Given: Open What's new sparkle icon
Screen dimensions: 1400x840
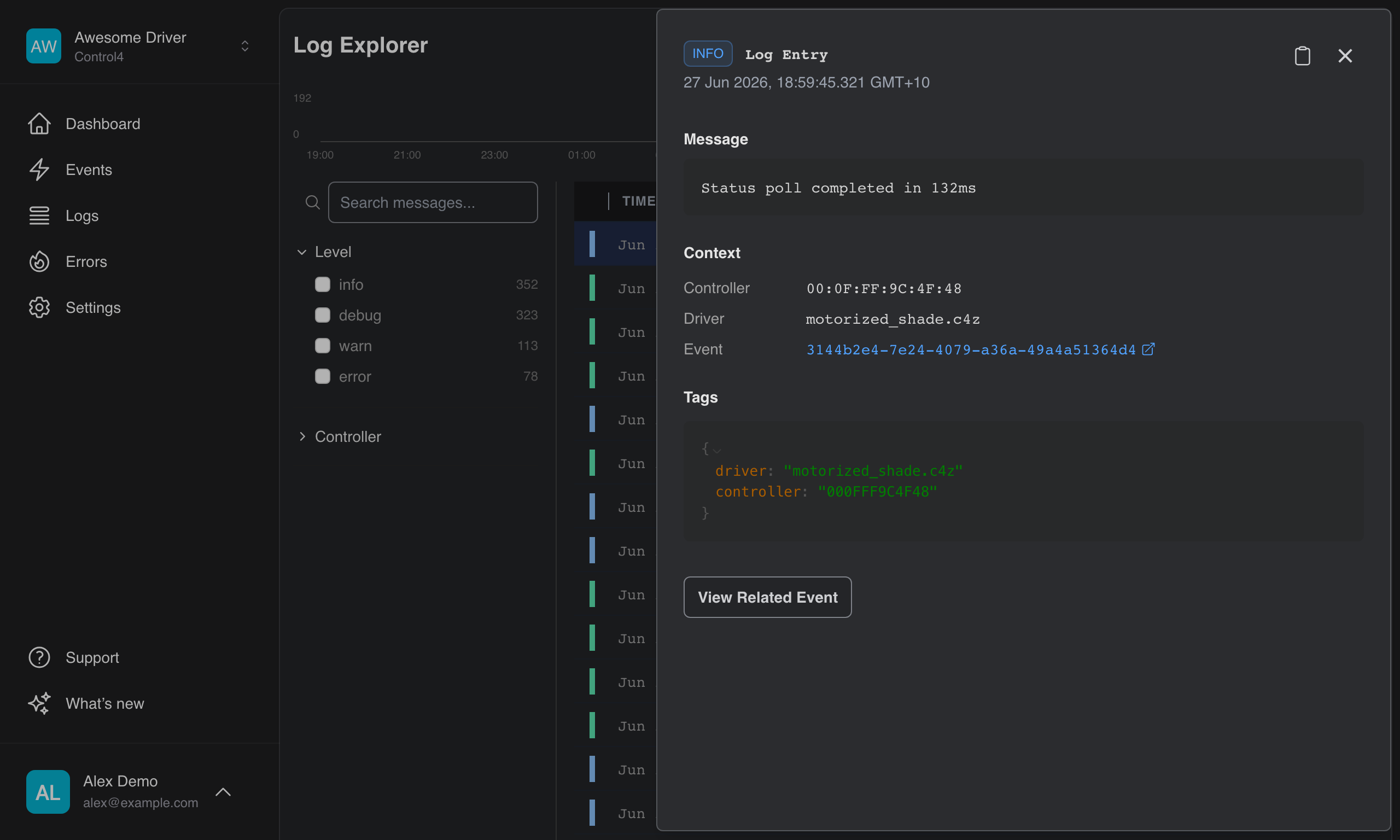Looking at the screenshot, I should pyautogui.click(x=39, y=703).
